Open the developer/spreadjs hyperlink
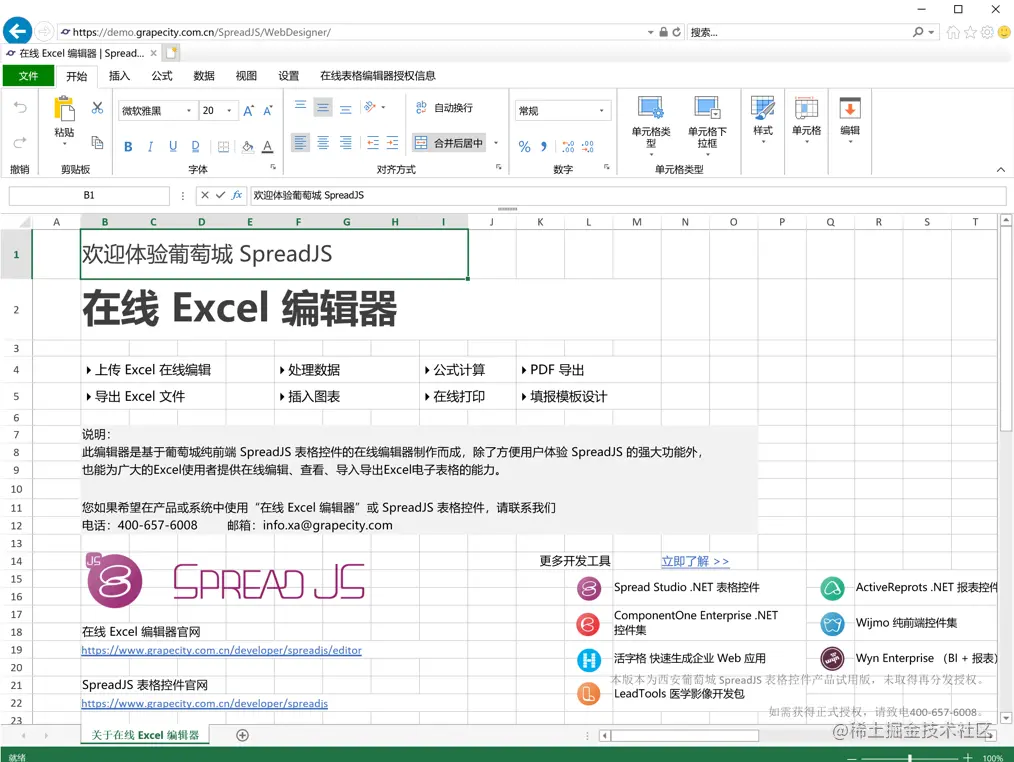The height and width of the screenshot is (762, 1014). pos(204,703)
